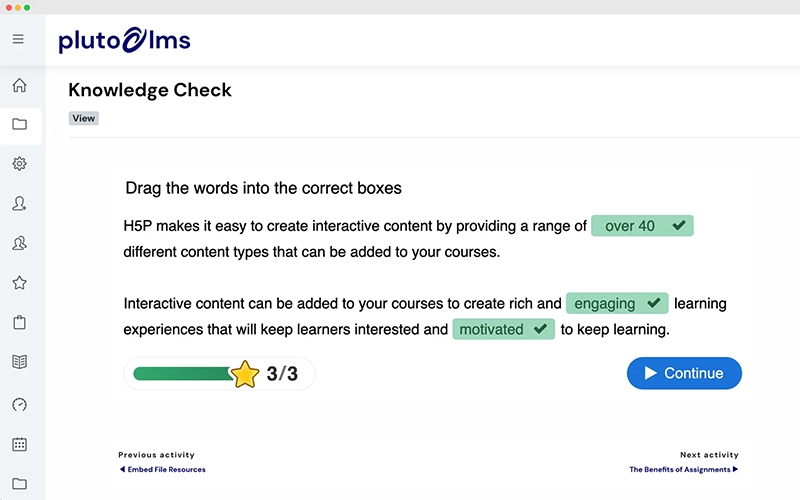The image size is (800, 500).
Task: Toggle the hamburger menu sidebar
Action: (18, 40)
